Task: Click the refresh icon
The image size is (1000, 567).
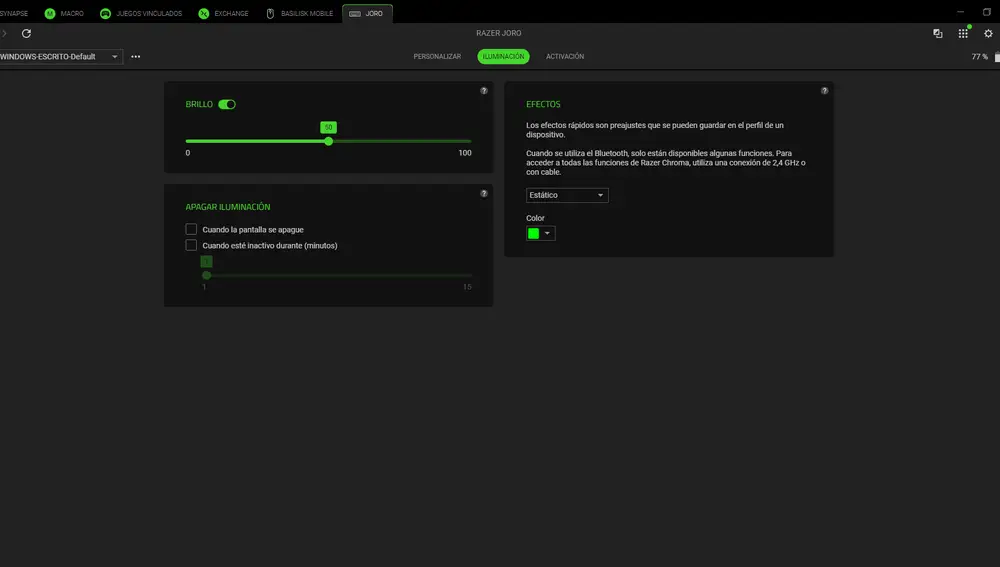Action: [x=26, y=33]
